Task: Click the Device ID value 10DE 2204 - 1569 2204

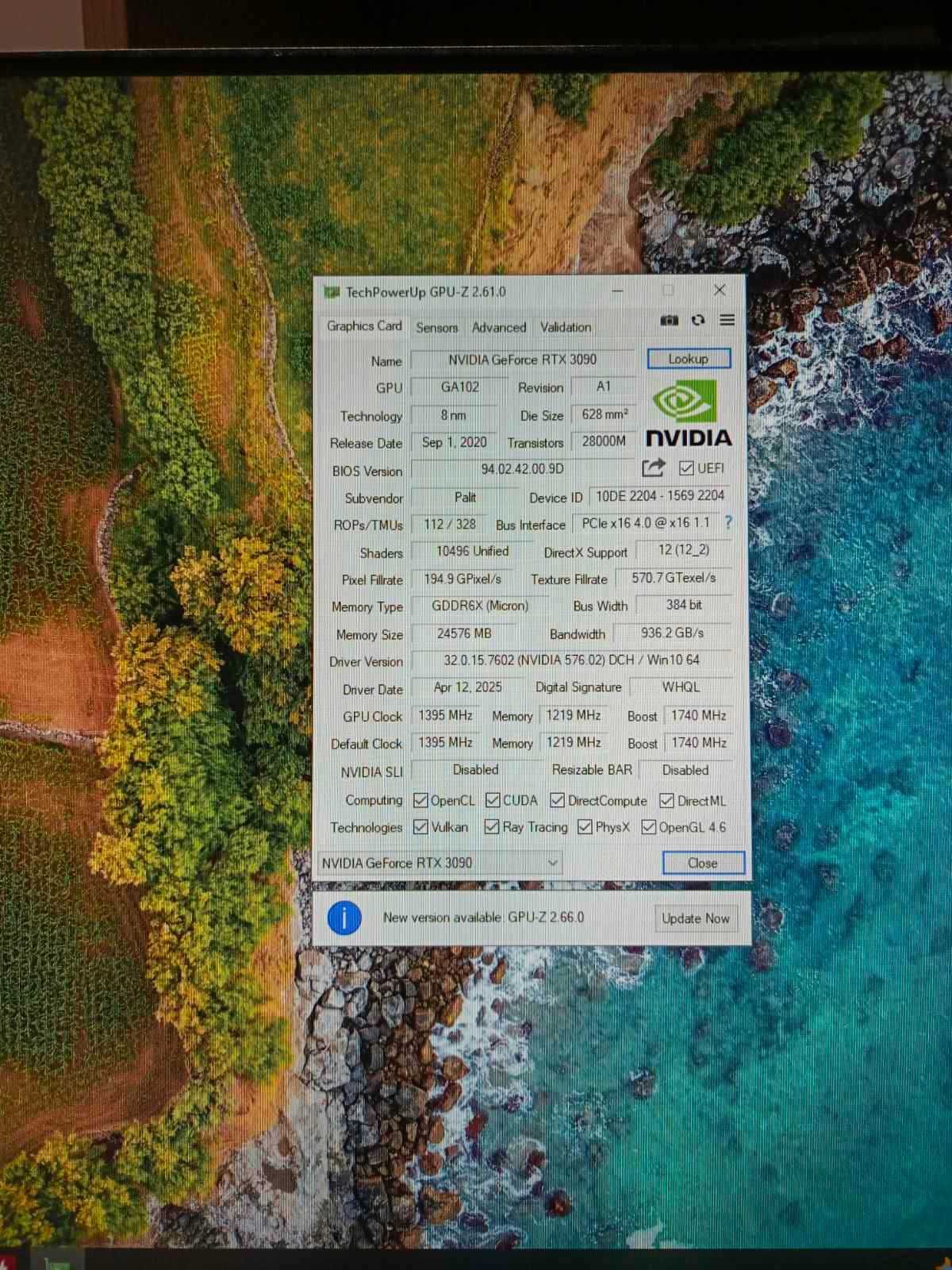Action: point(660,496)
